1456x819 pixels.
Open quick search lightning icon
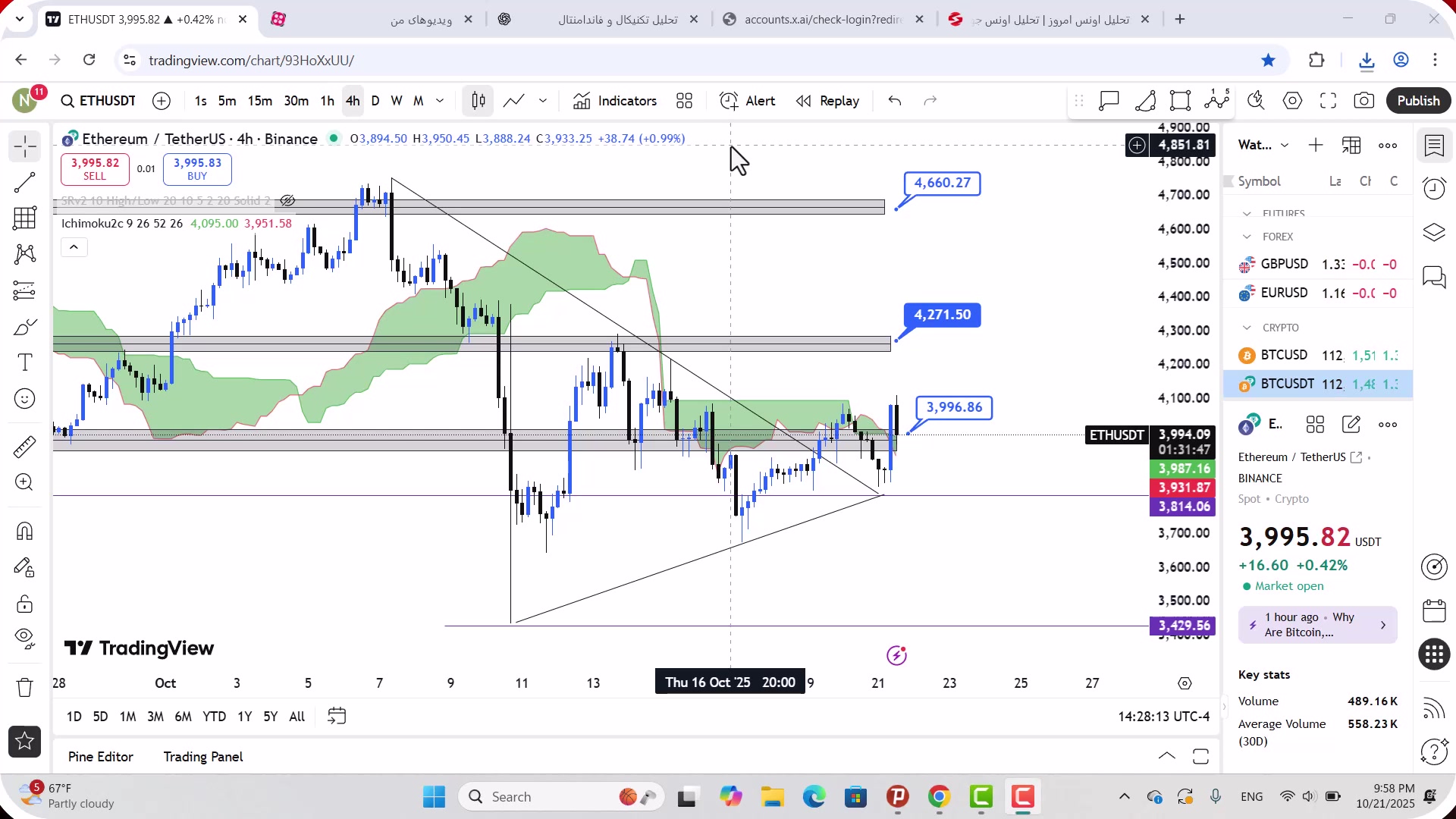pos(1256,101)
